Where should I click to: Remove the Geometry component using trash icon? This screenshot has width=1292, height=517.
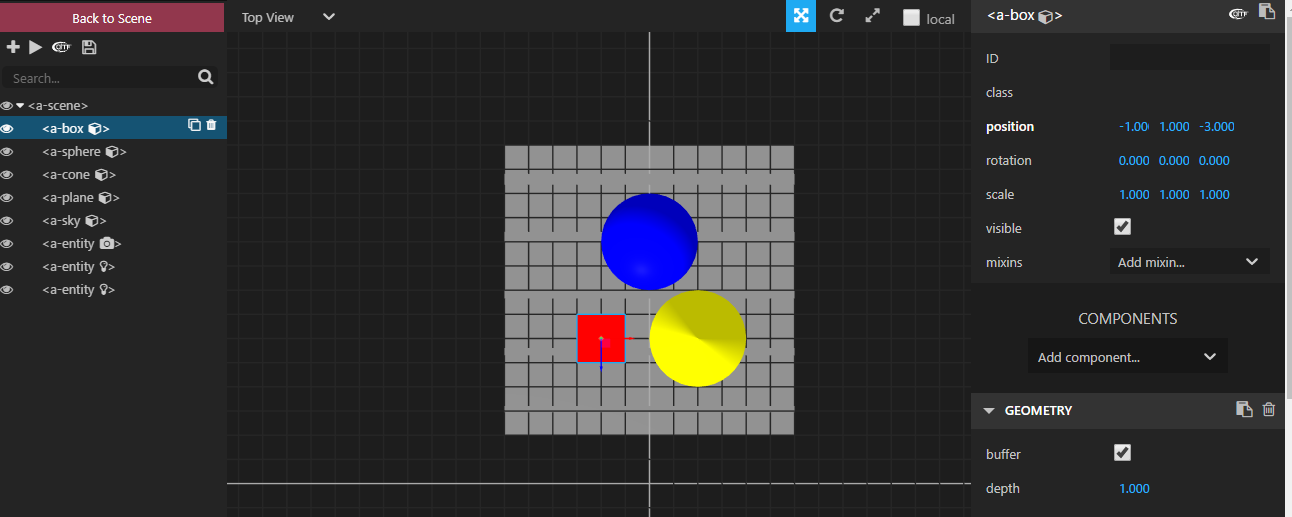click(1269, 409)
